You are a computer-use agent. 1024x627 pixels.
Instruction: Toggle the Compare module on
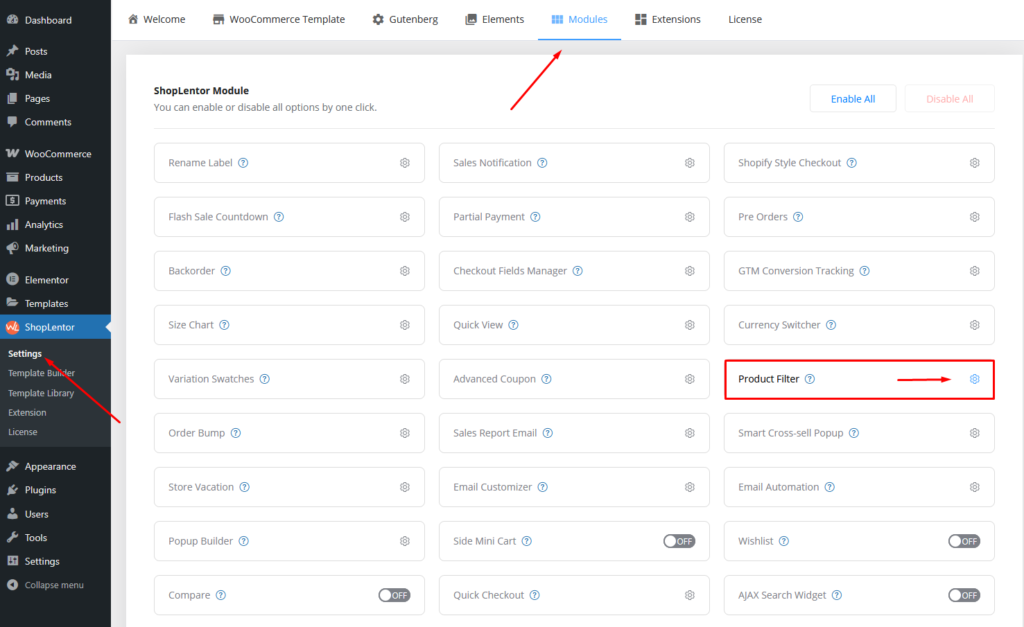[394, 595]
